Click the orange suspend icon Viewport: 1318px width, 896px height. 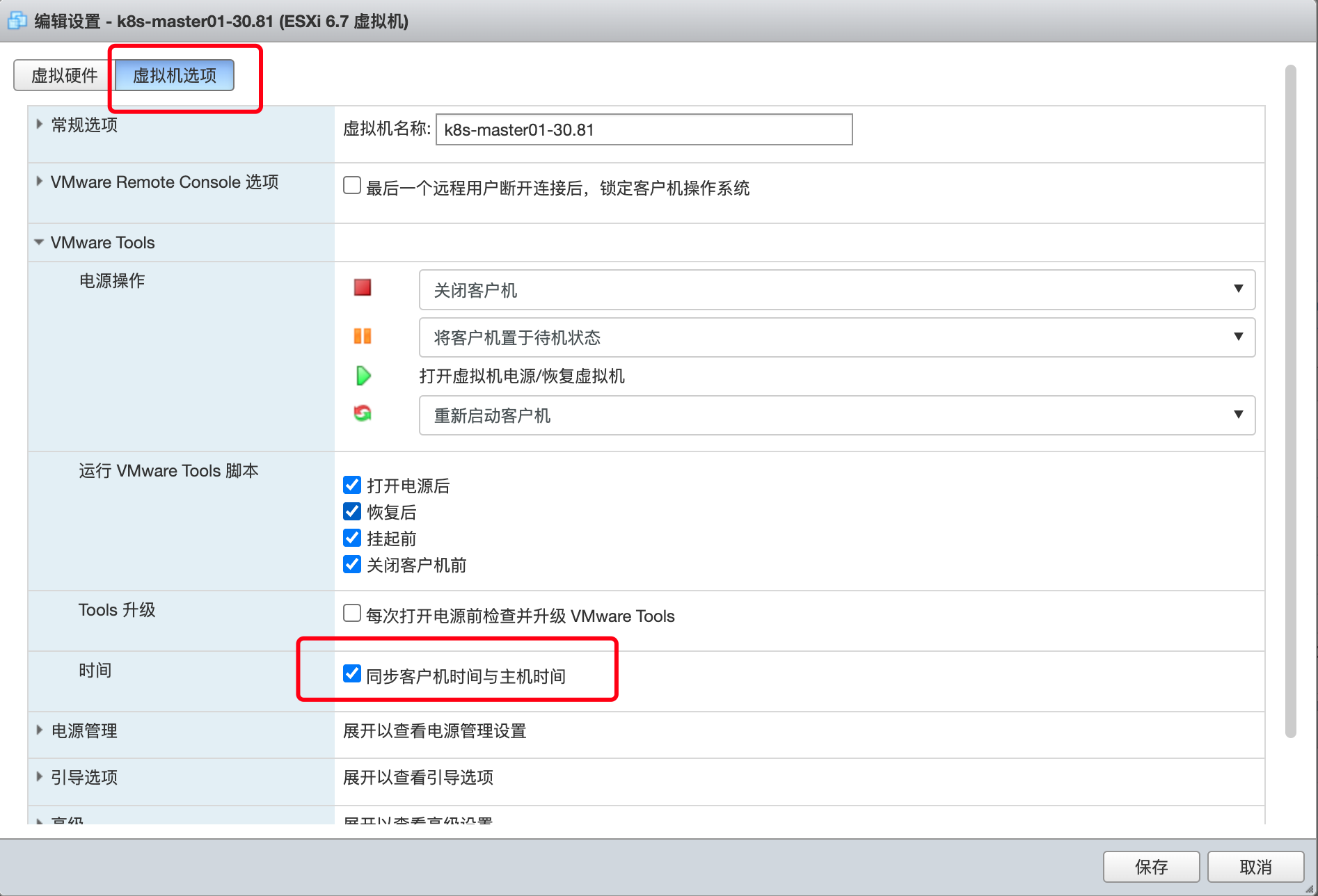(x=362, y=337)
